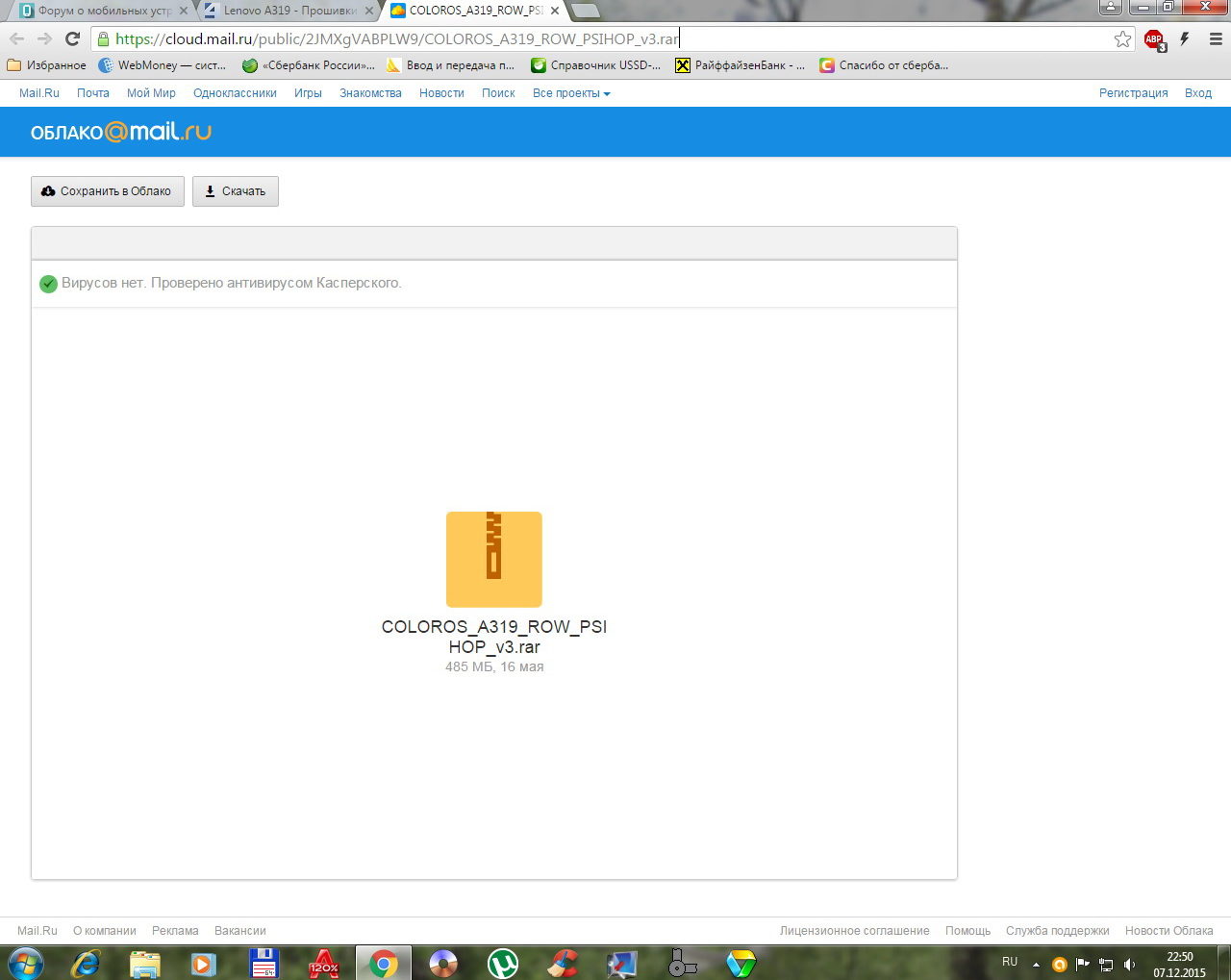Open Internet Explorer from the taskbar
Image resolution: width=1231 pixels, height=980 pixels.
(86, 963)
